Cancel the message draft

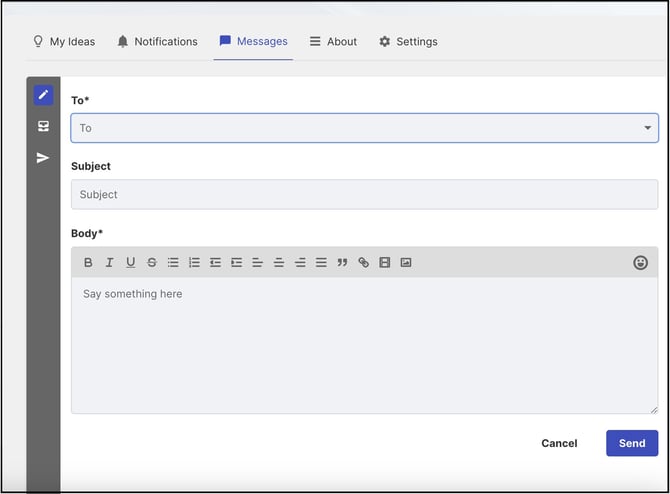click(x=559, y=443)
